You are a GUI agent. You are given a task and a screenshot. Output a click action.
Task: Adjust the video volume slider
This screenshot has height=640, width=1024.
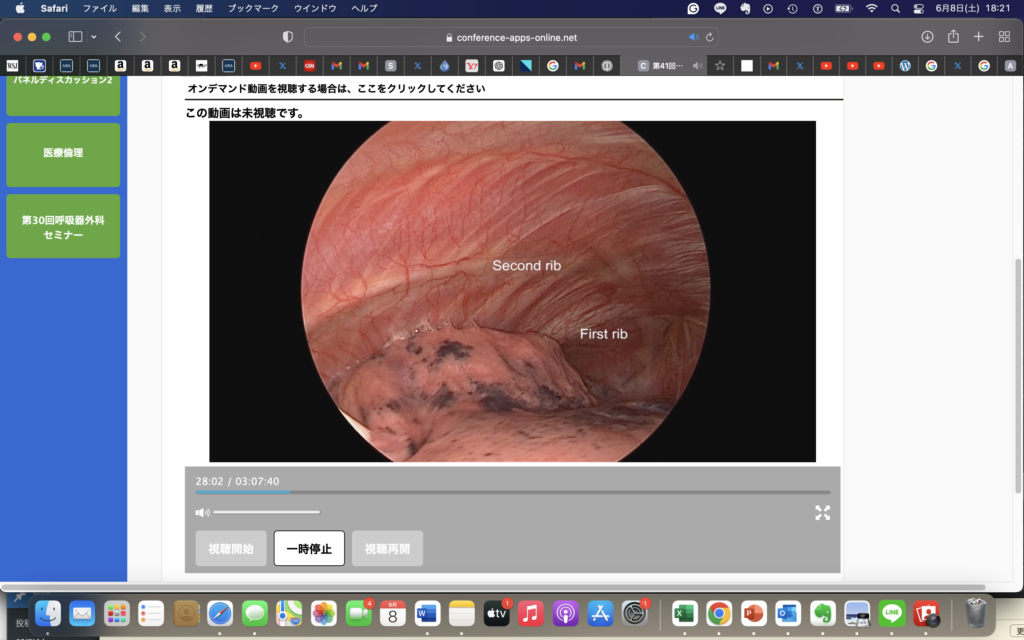tap(267, 512)
